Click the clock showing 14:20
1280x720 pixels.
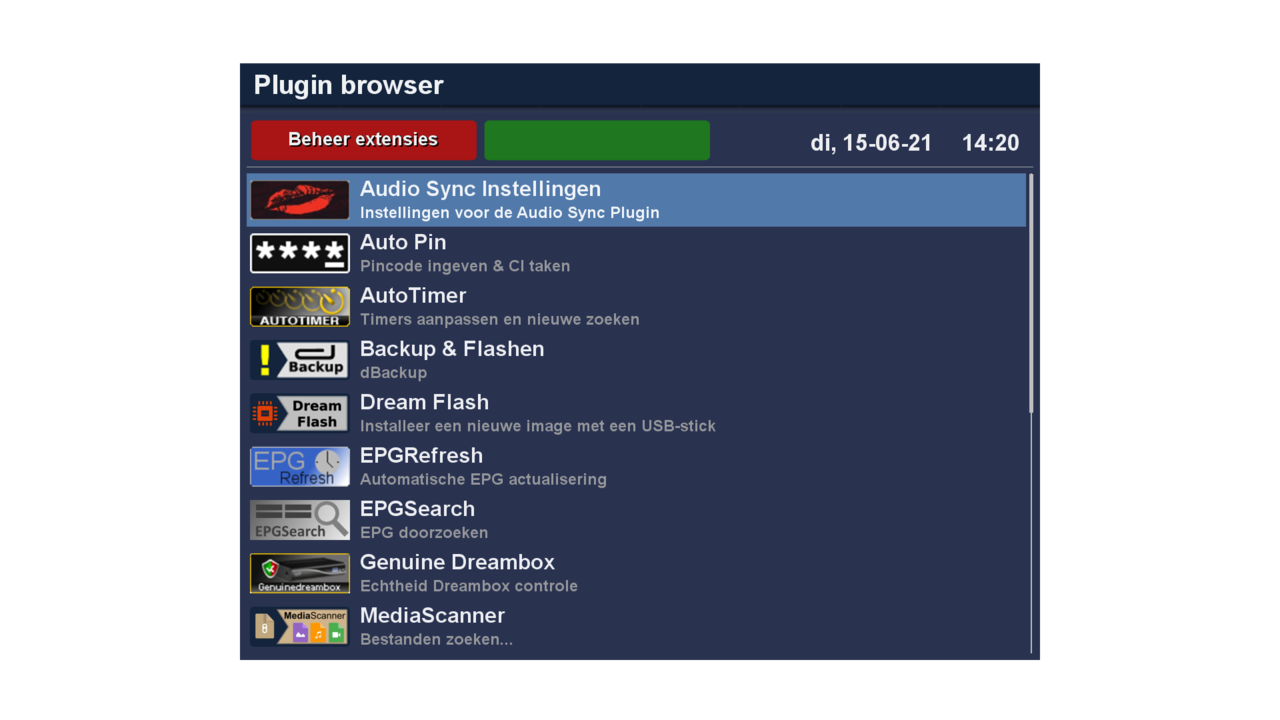point(991,143)
